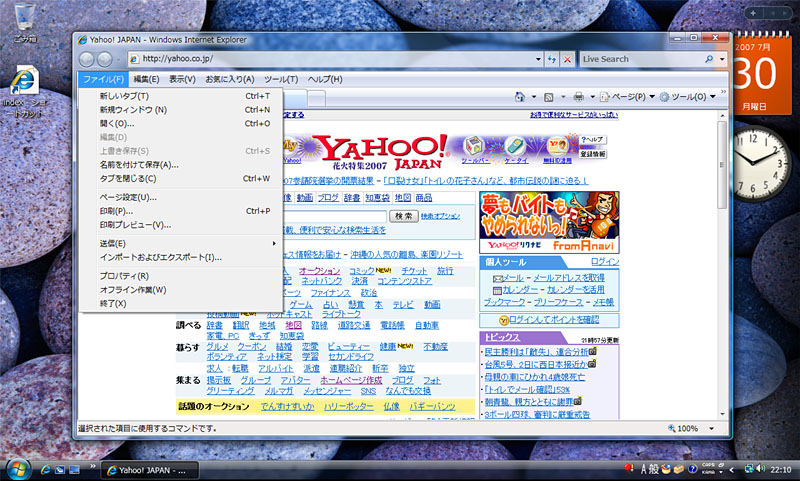The height and width of the screenshot is (481, 800).
Task: Open the お気に入り(A) Favorites menu
Action: (x=230, y=79)
